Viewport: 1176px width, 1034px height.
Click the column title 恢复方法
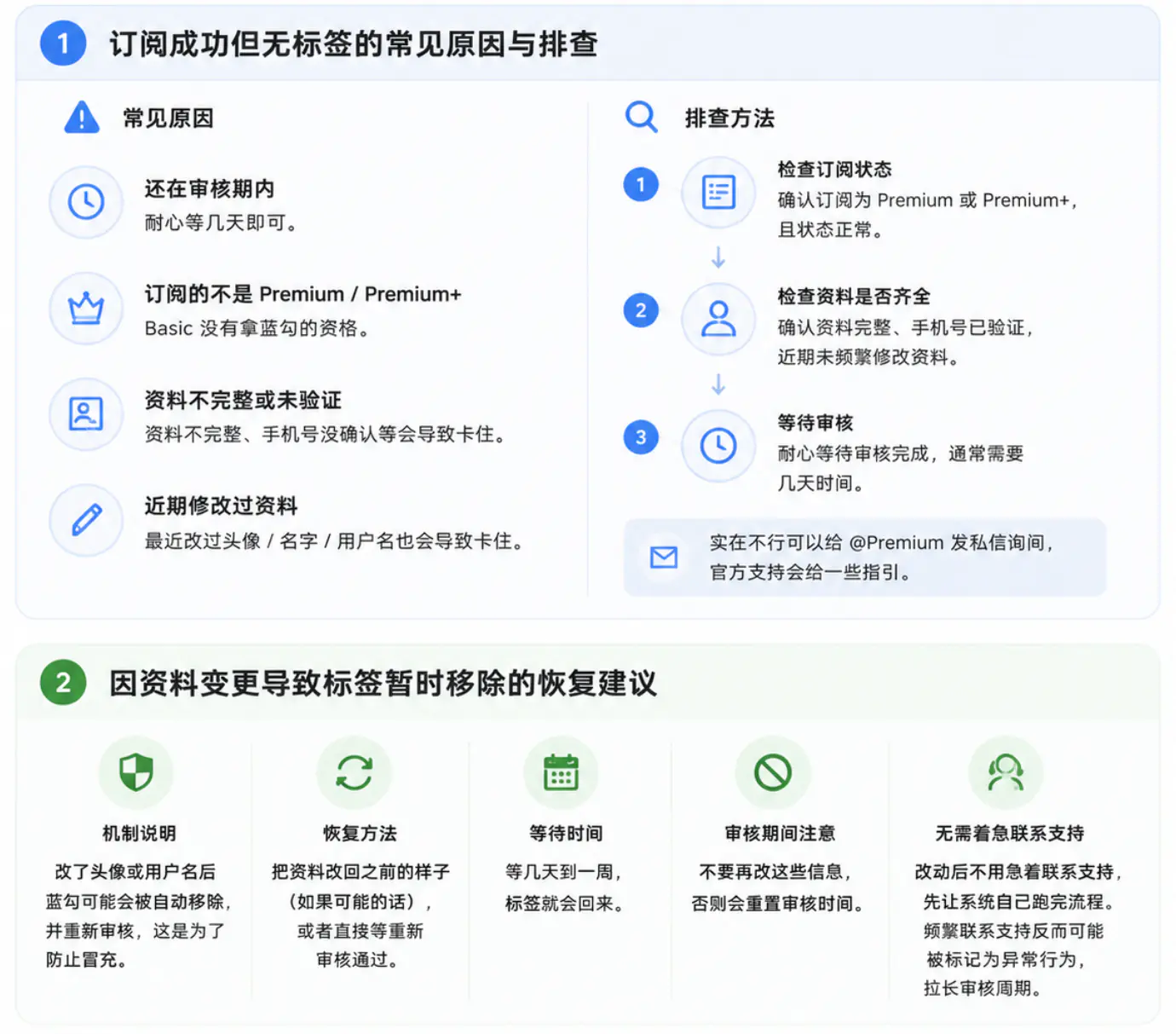(360, 833)
